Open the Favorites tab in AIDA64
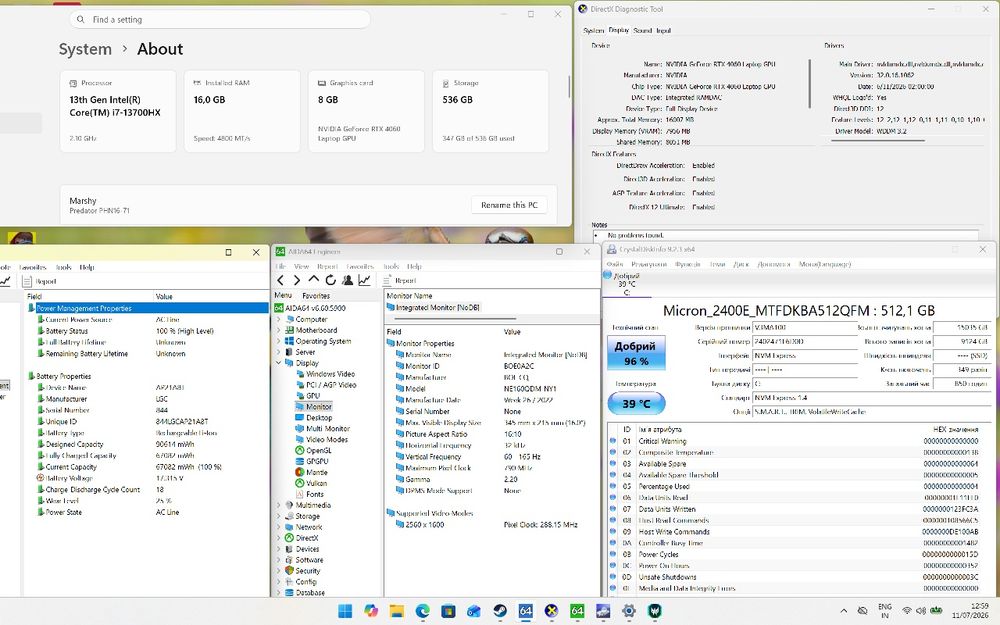Image resolution: width=1000 pixels, height=625 pixels. 316,296
